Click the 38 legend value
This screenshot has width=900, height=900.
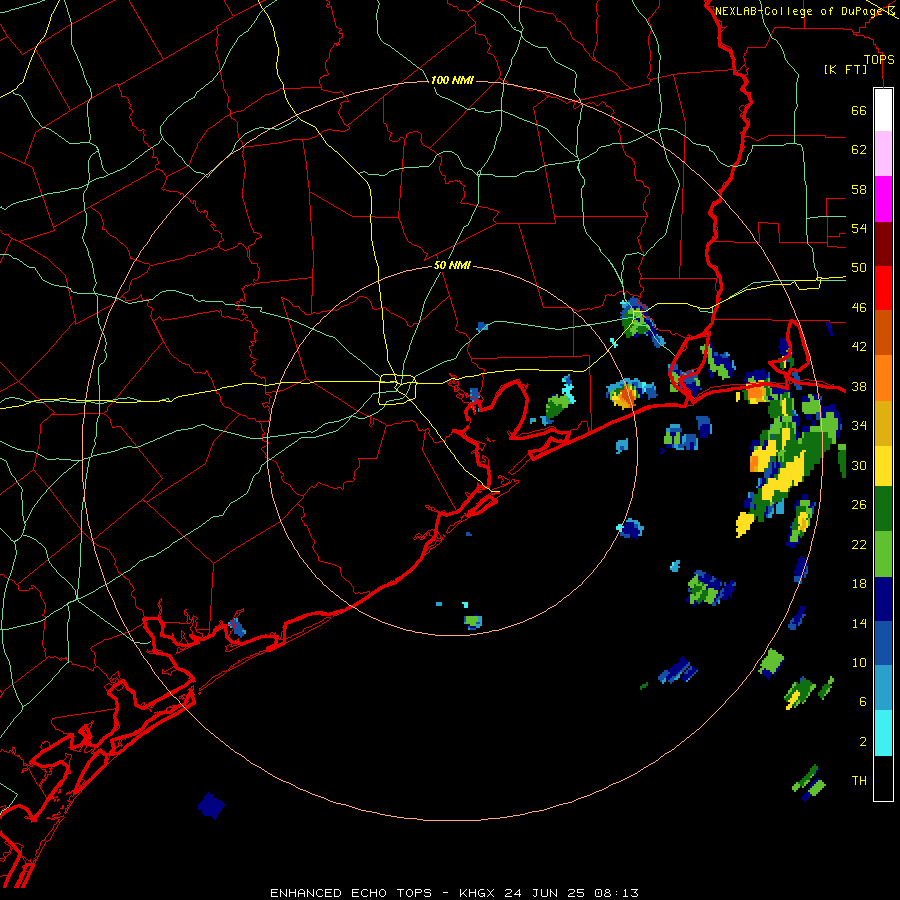point(859,387)
